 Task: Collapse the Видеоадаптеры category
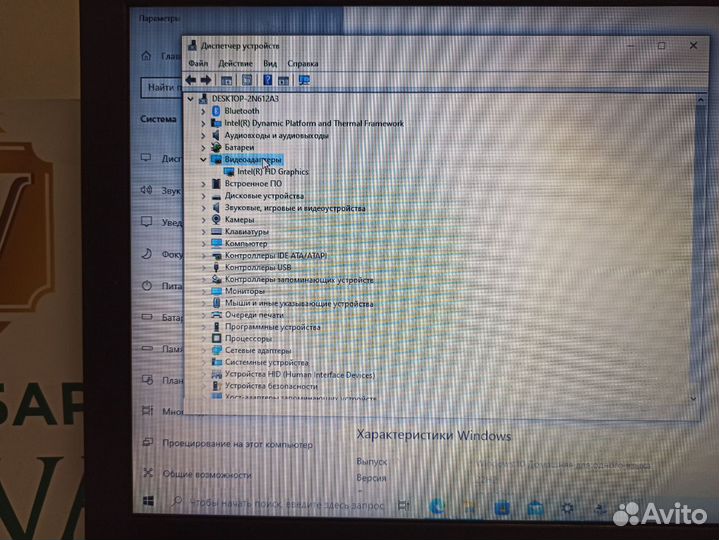point(203,160)
